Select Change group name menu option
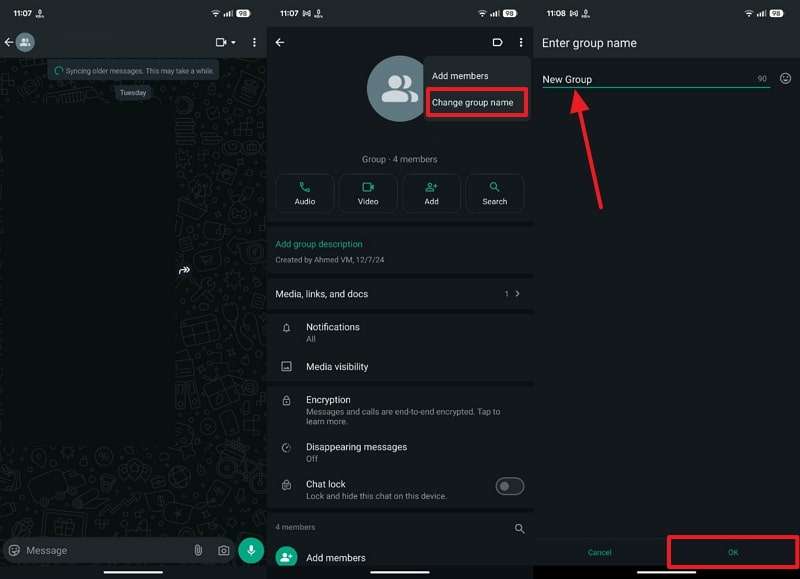The image size is (800, 579). 473,102
